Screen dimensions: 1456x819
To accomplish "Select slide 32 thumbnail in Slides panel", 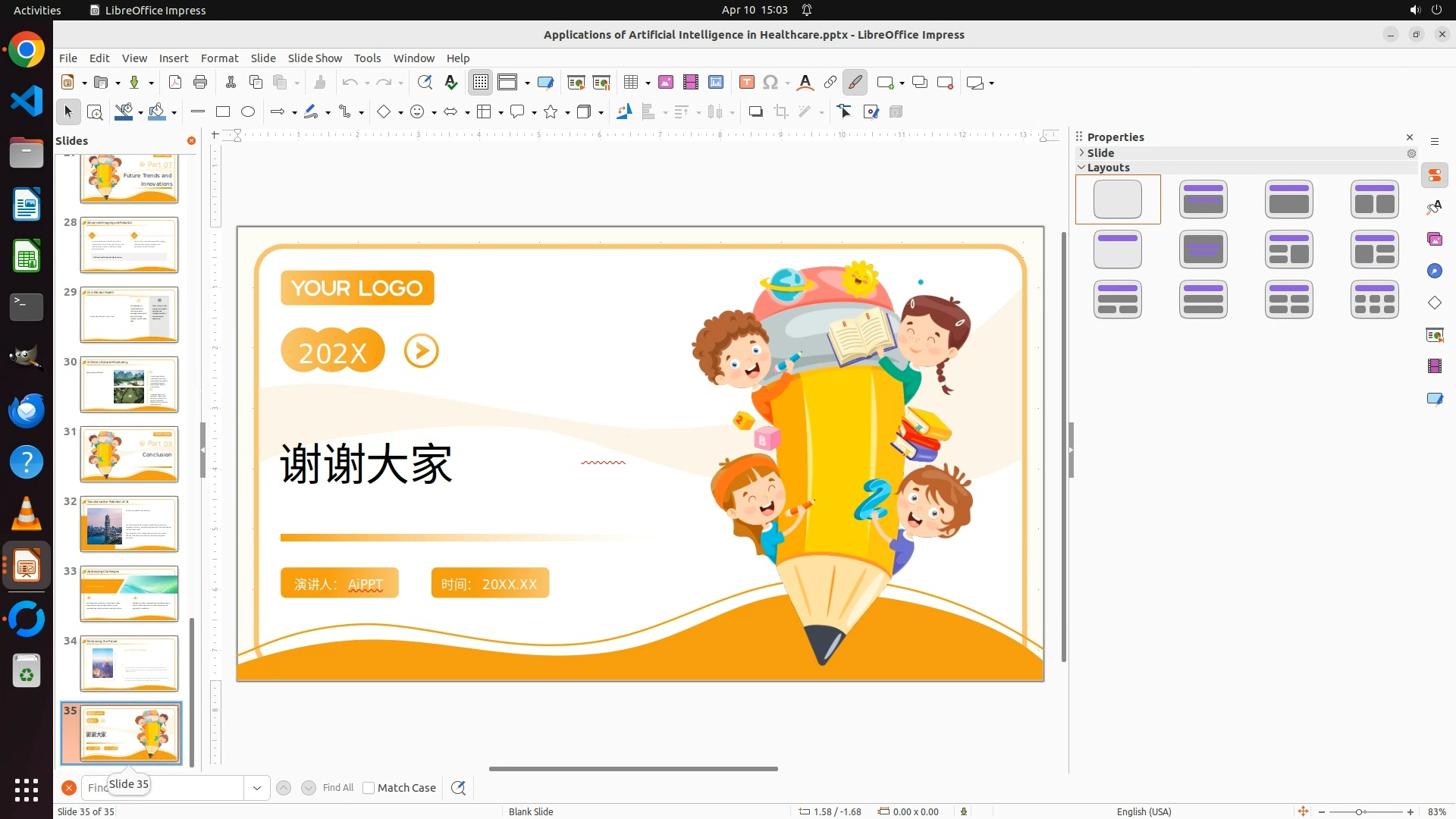I will click(x=129, y=524).
